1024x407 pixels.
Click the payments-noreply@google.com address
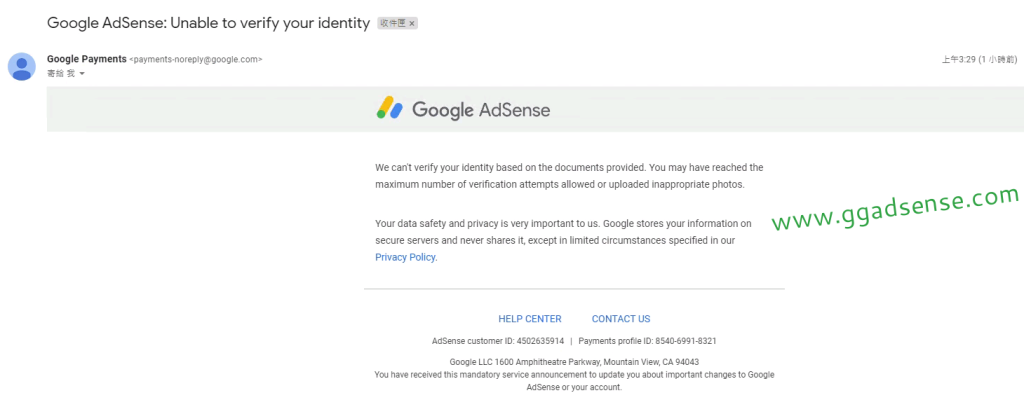[x=196, y=59]
